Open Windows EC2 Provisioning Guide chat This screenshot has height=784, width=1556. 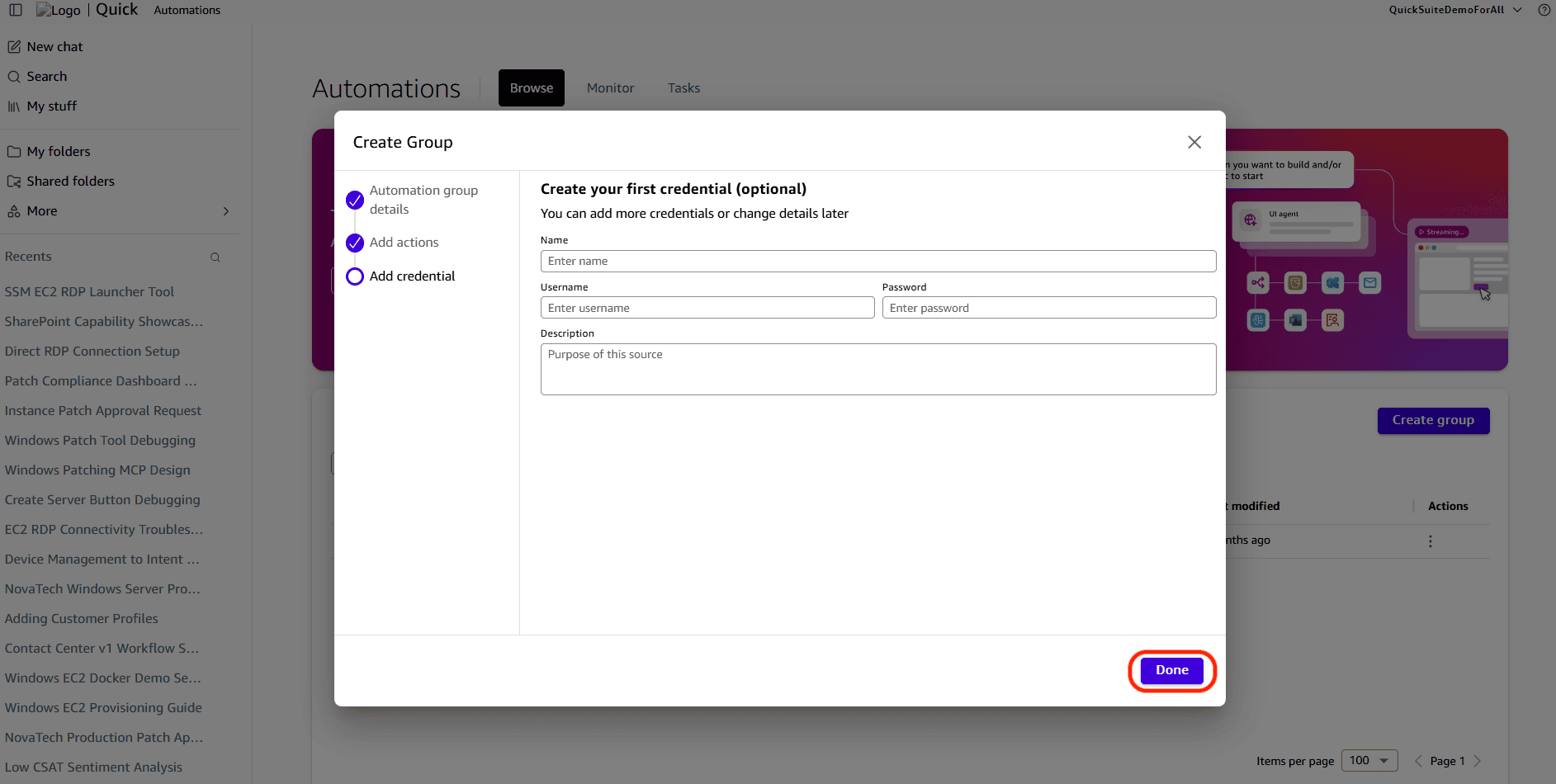tap(103, 708)
